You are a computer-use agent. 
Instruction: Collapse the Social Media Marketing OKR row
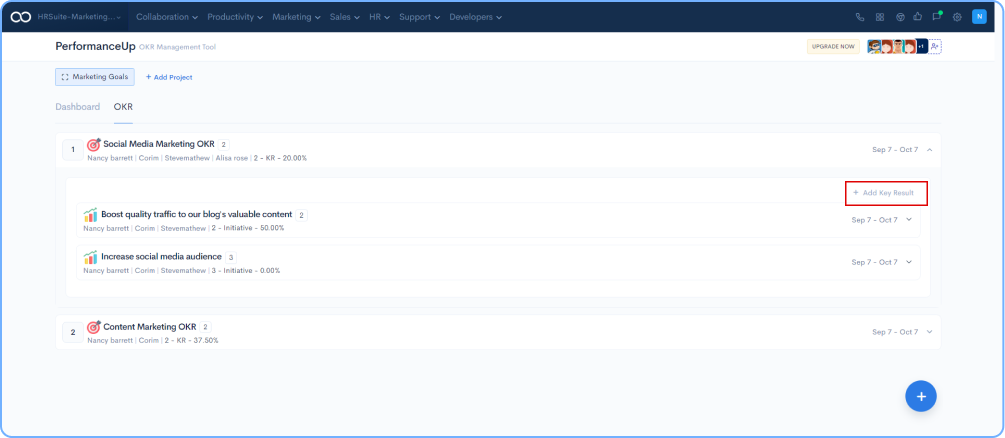tap(929, 150)
